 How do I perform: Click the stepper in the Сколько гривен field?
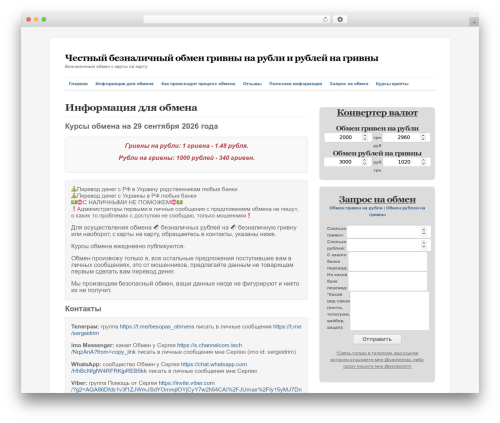(x=424, y=232)
